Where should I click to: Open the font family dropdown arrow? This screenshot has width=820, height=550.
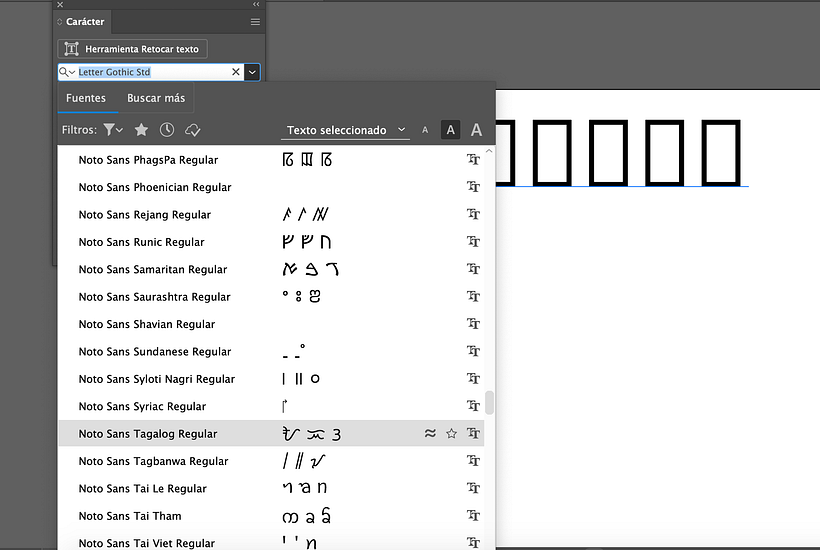click(252, 72)
